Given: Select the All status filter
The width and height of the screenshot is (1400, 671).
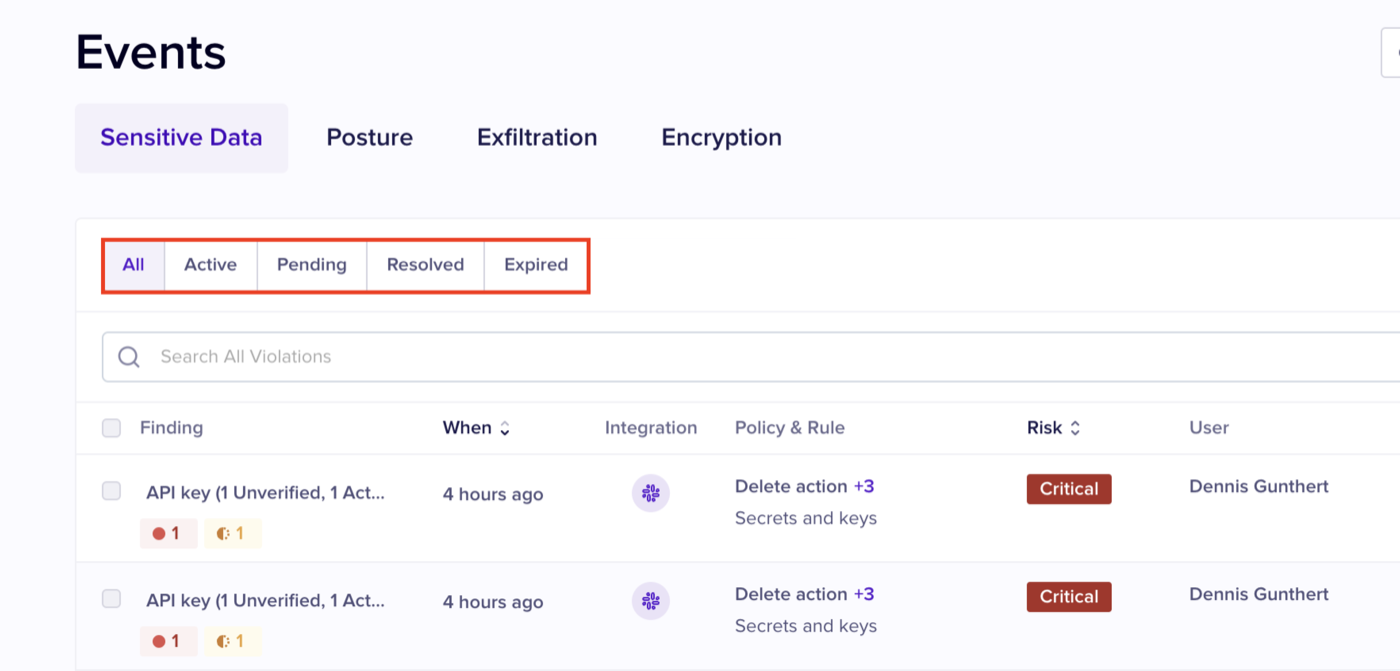Looking at the screenshot, I should pos(134,265).
